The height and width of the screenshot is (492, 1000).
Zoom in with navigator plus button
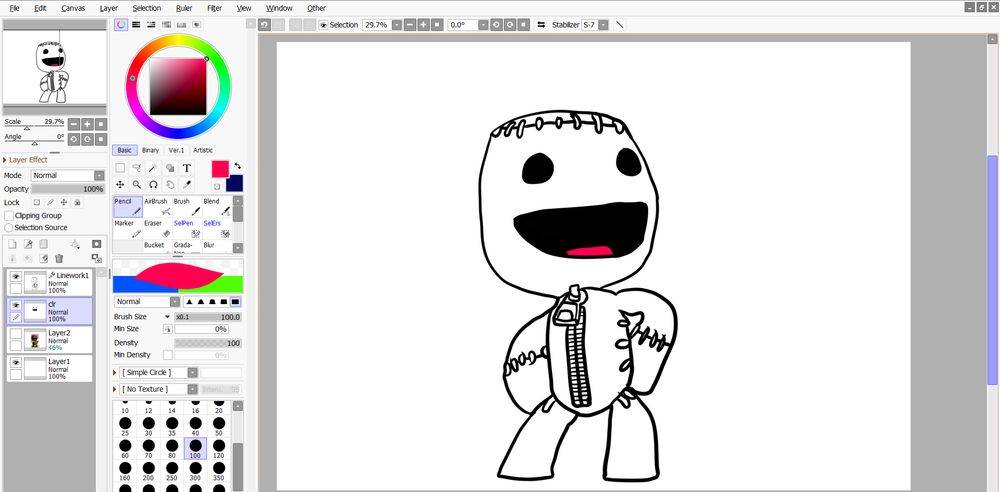click(87, 124)
